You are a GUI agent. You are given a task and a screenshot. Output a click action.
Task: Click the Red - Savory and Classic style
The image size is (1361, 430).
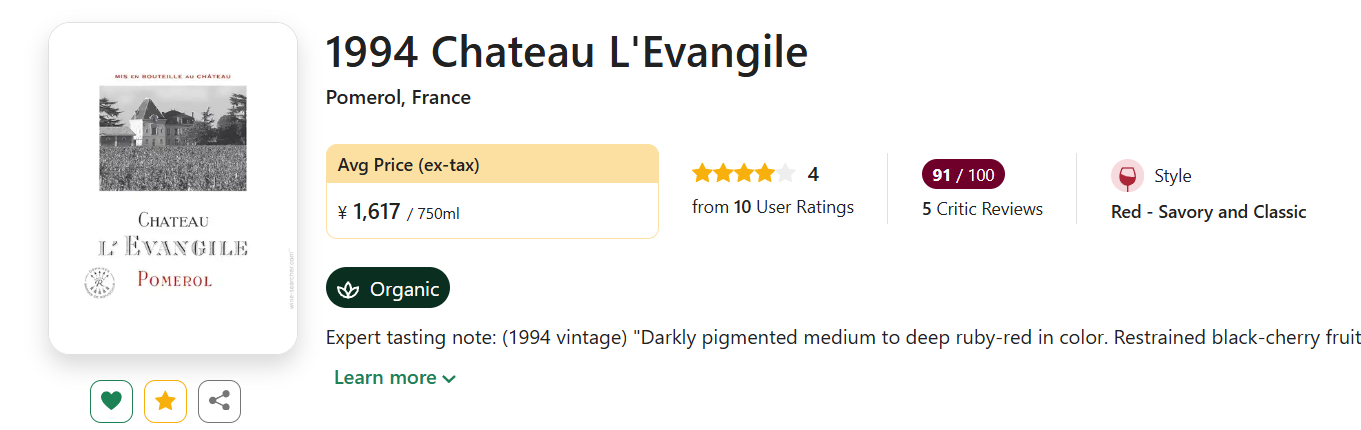(x=1208, y=212)
